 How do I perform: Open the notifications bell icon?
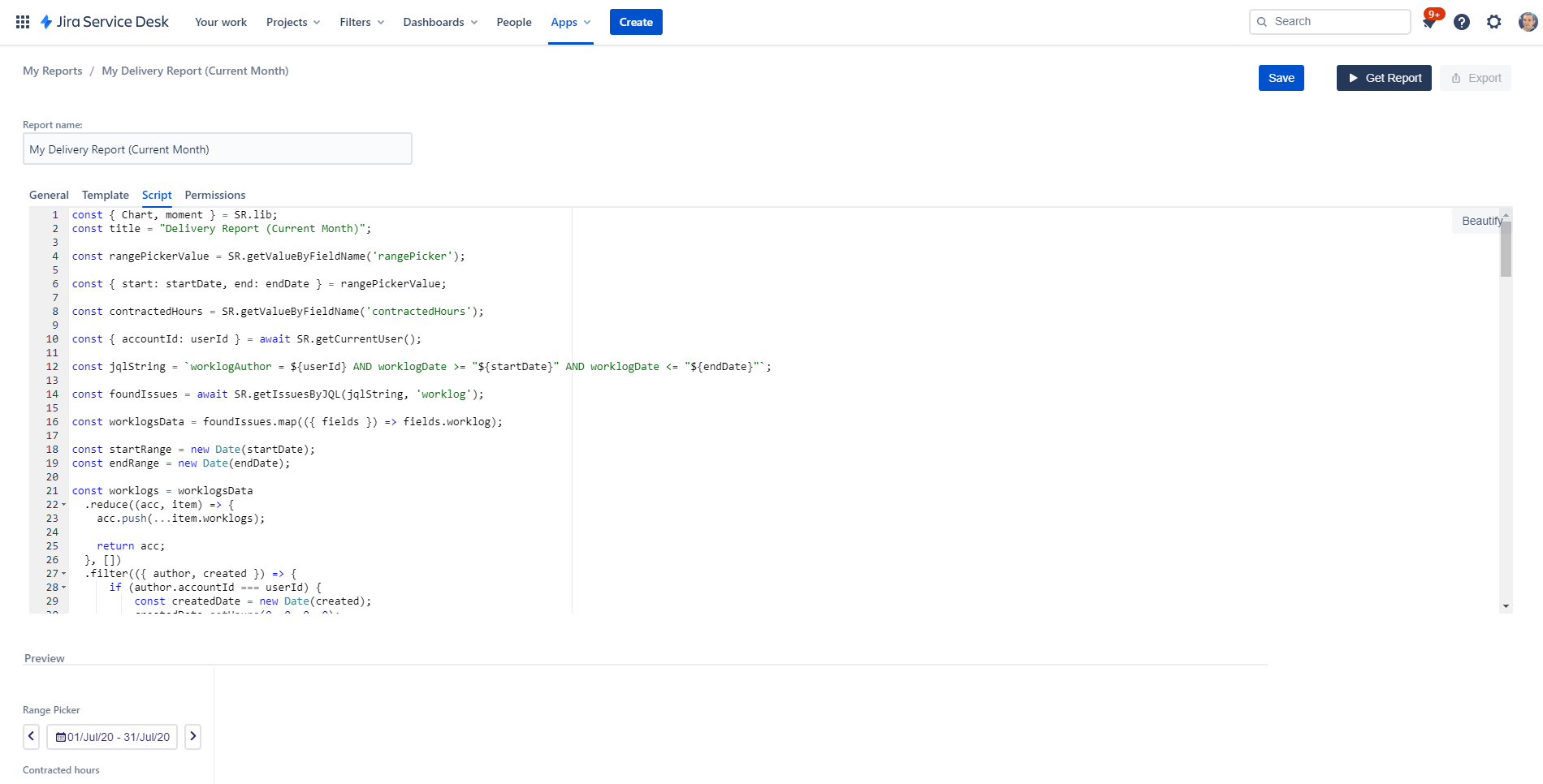(x=1429, y=22)
